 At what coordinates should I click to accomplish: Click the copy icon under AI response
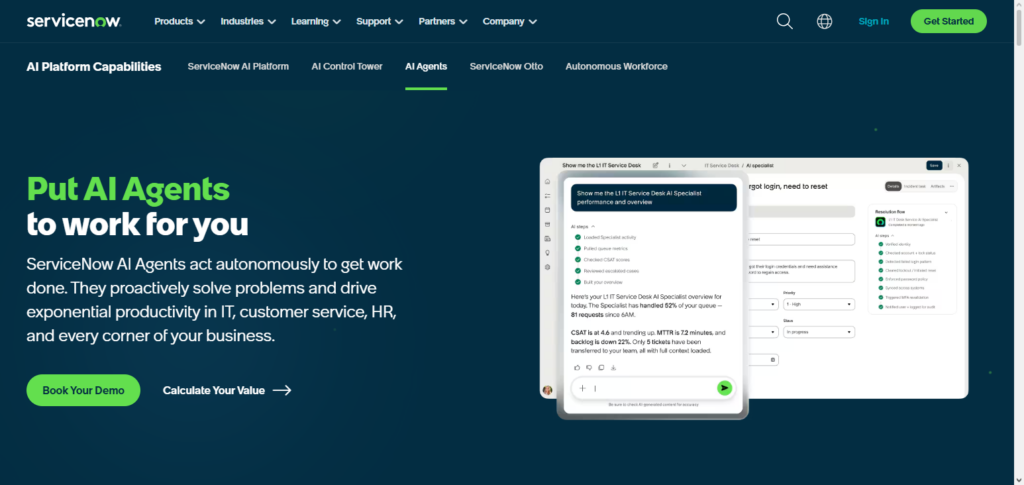pos(601,368)
